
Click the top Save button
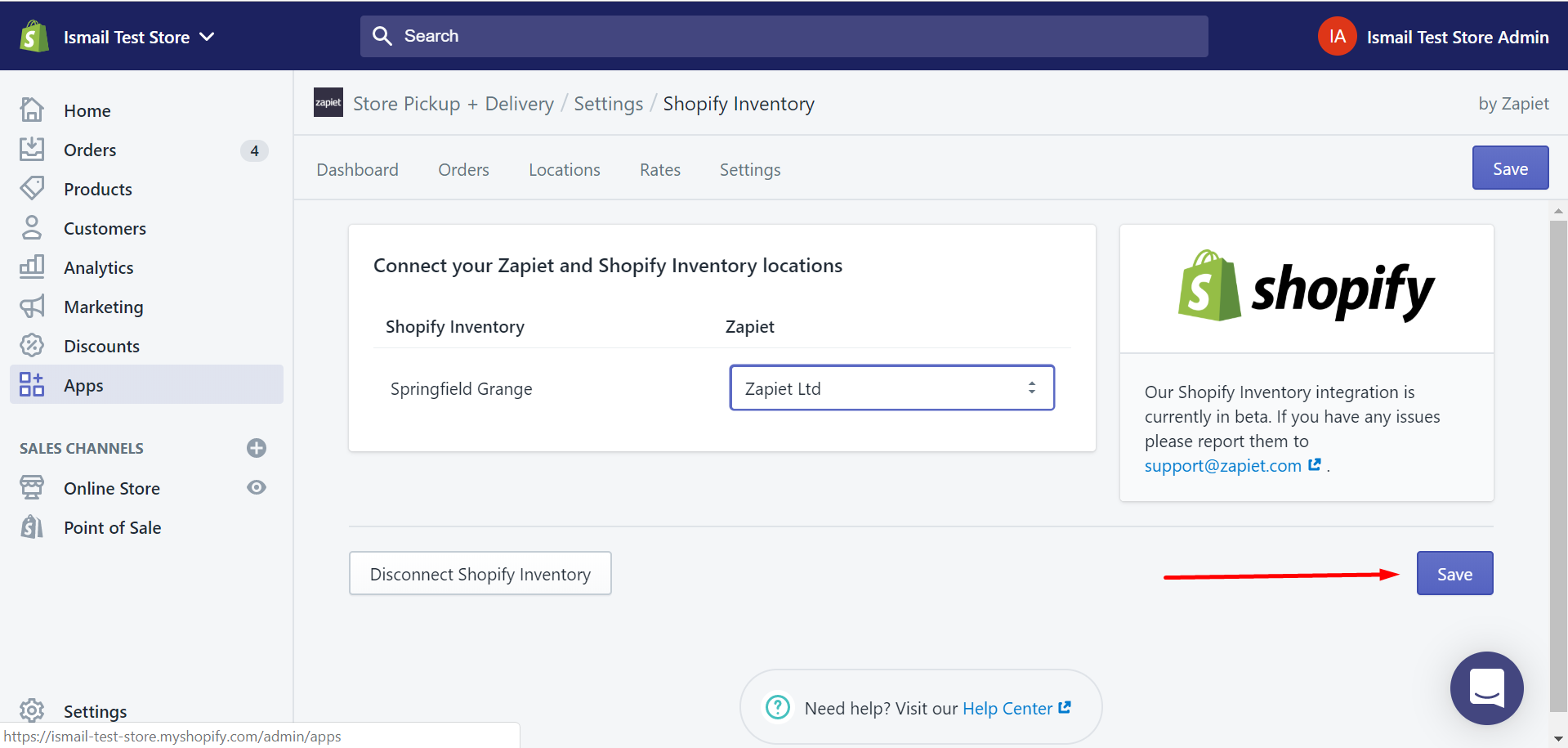click(1510, 168)
